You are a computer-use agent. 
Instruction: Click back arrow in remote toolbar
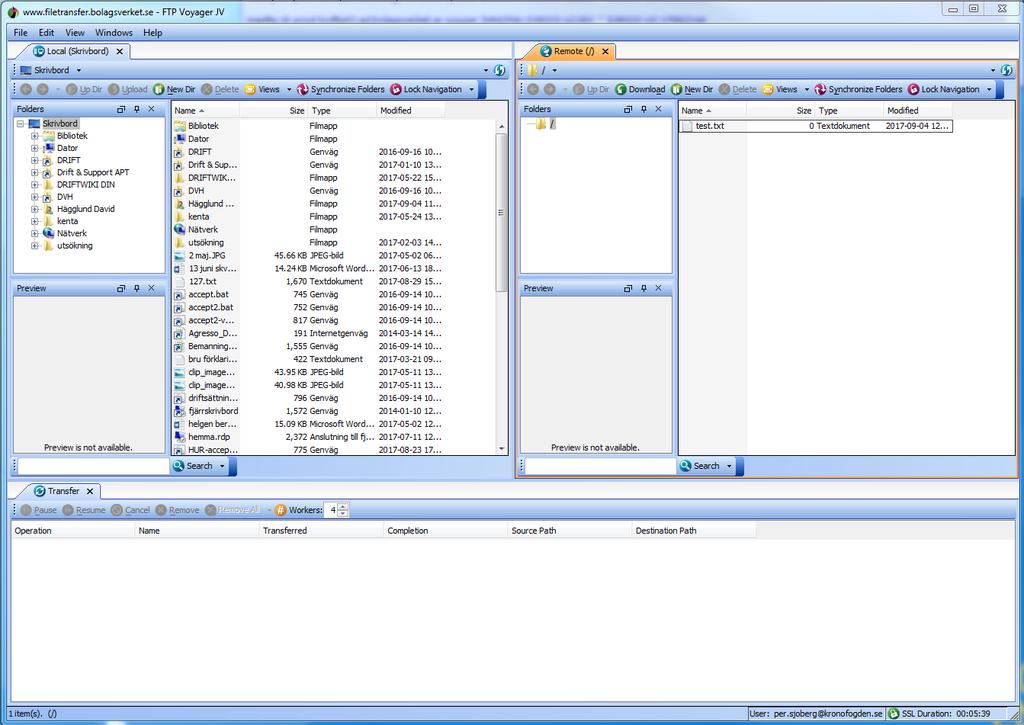533,89
